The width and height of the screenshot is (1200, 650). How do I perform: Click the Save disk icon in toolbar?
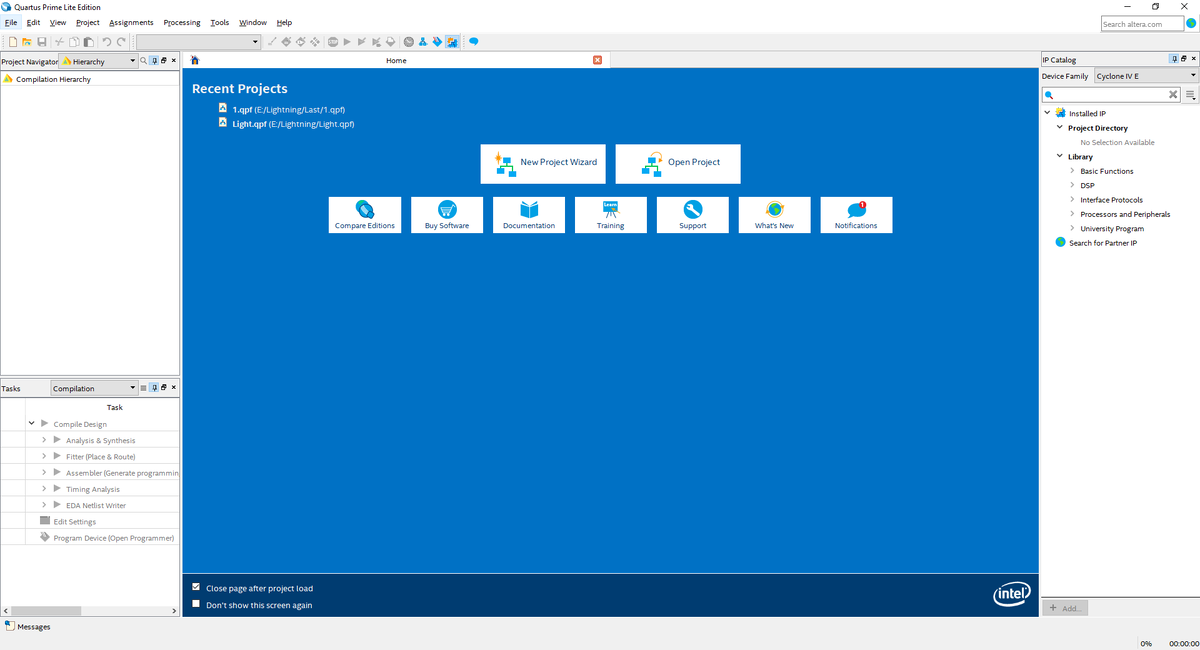[42, 42]
